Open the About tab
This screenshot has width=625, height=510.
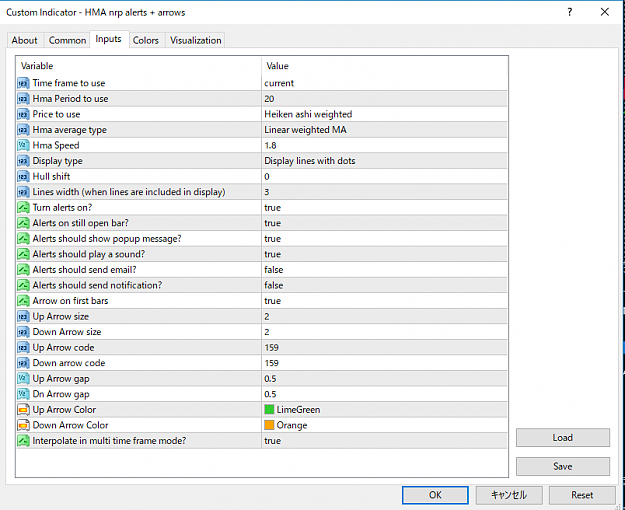click(x=25, y=40)
